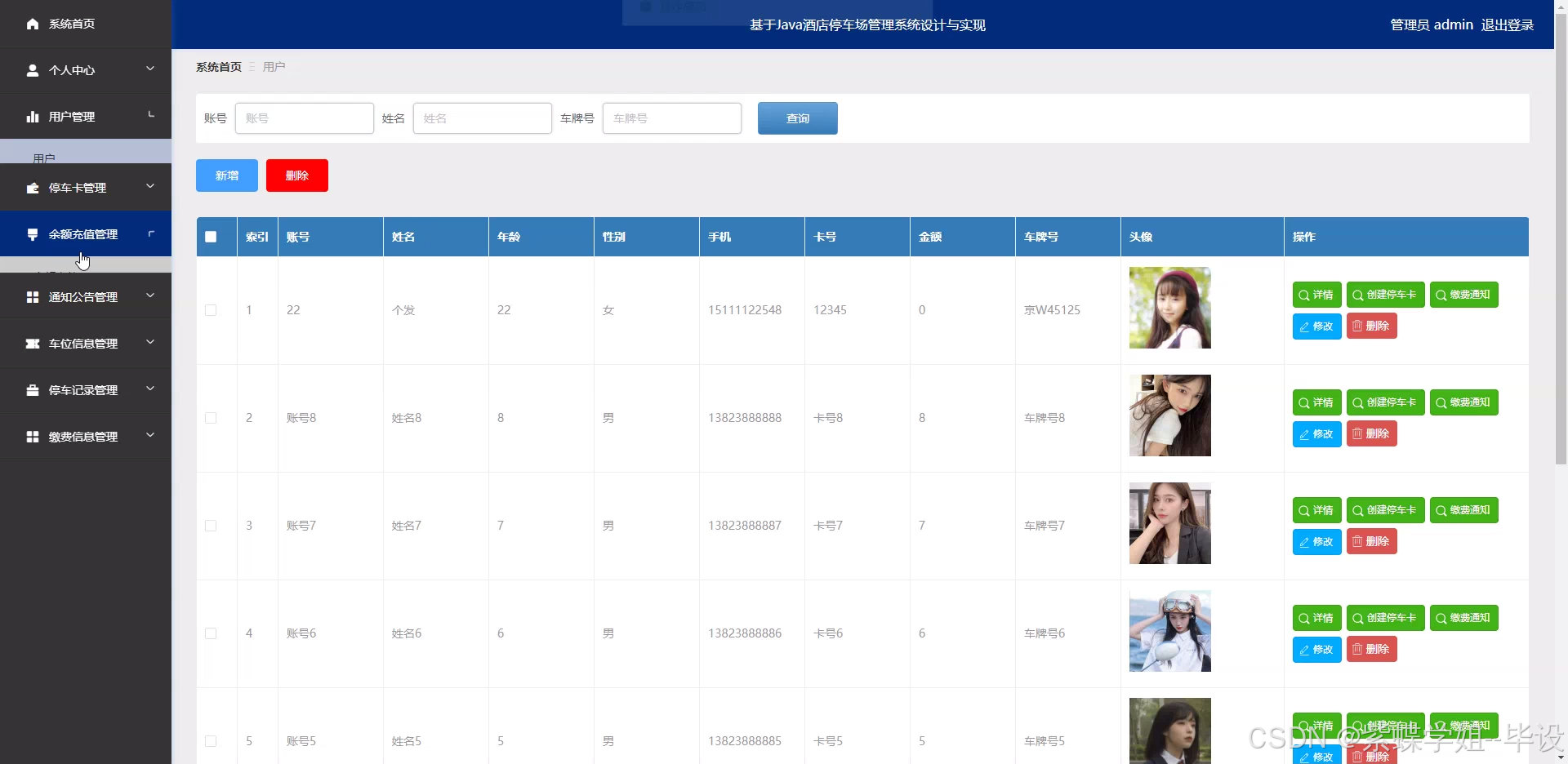Click avatar thumbnail in row 账号7
1568x764 pixels.
click(x=1169, y=523)
